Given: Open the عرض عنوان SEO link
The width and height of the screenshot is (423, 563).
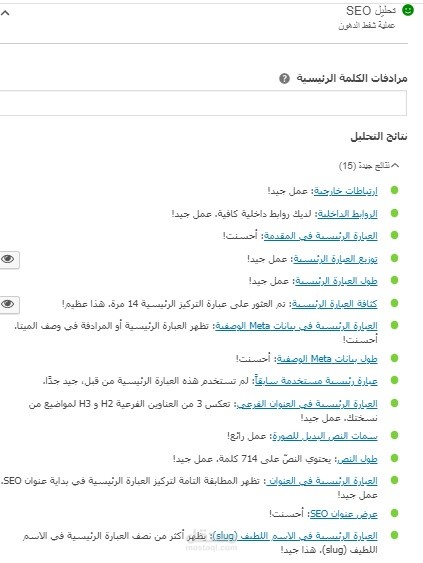Looking at the screenshot, I should pyautogui.click(x=344, y=514).
